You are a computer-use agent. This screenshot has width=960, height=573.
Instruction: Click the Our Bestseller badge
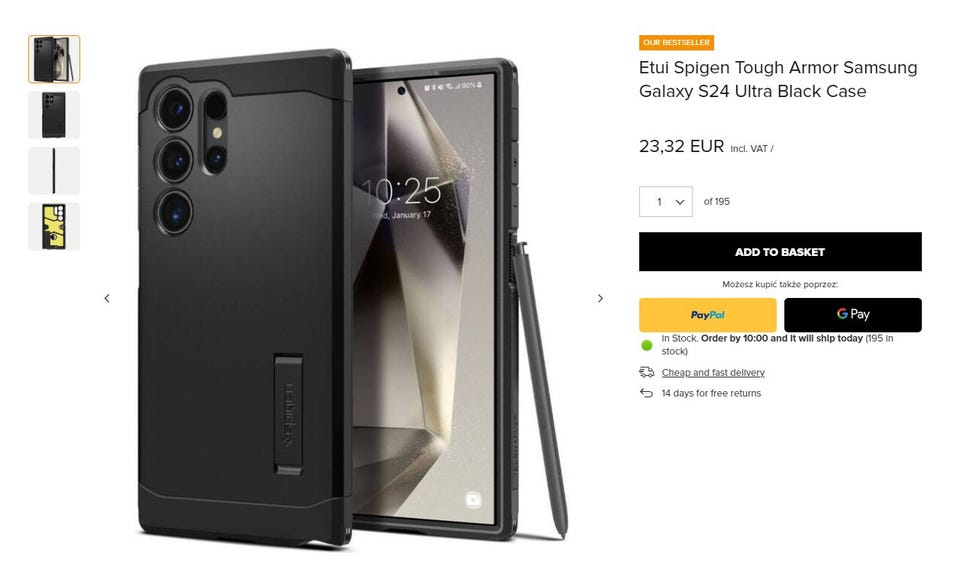[x=677, y=42]
